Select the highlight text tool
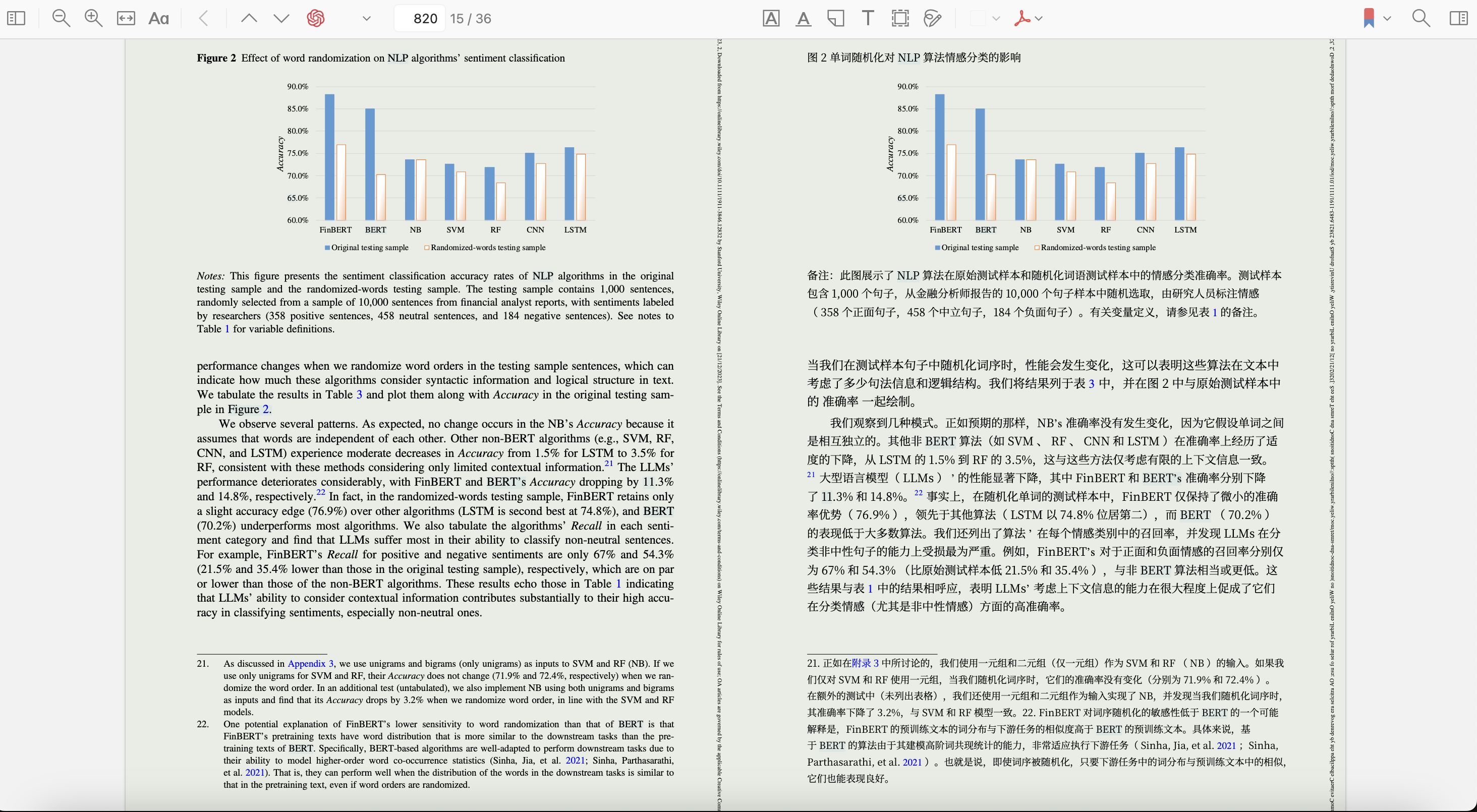The height and width of the screenshot is (812, 1477). coord(771,18)
